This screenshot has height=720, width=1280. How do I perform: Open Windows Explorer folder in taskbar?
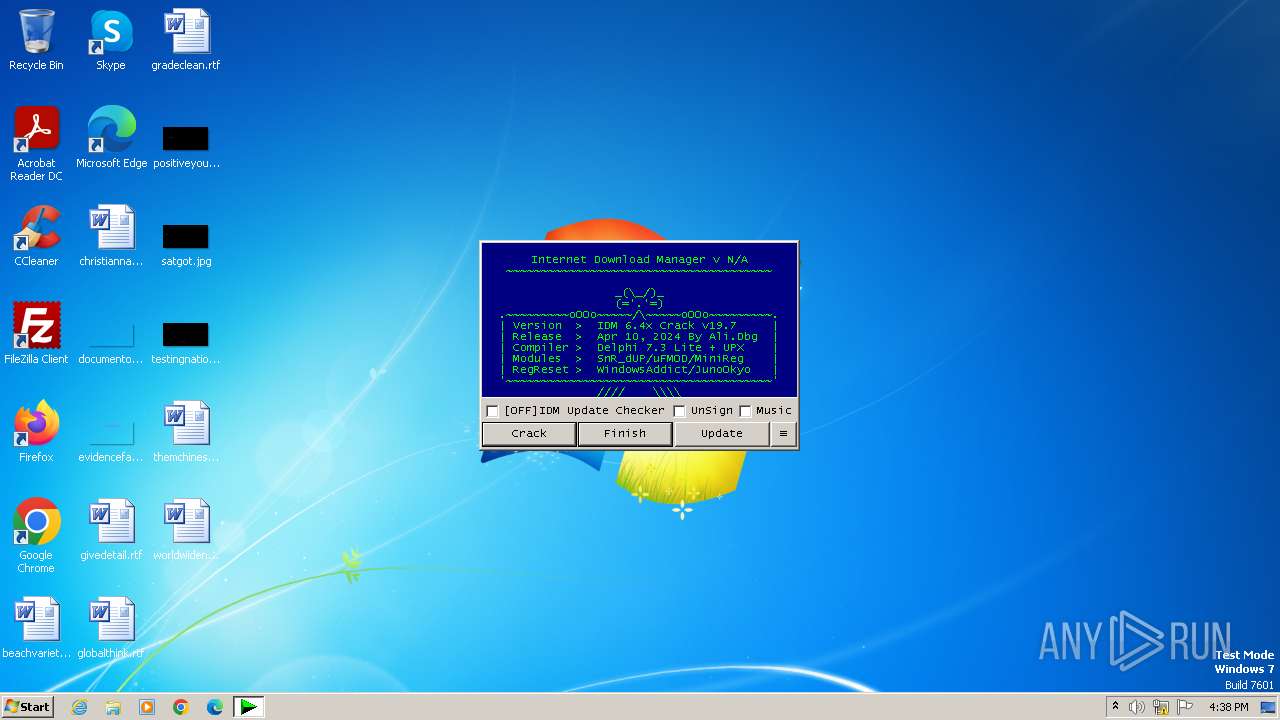(x=113, y=707)
